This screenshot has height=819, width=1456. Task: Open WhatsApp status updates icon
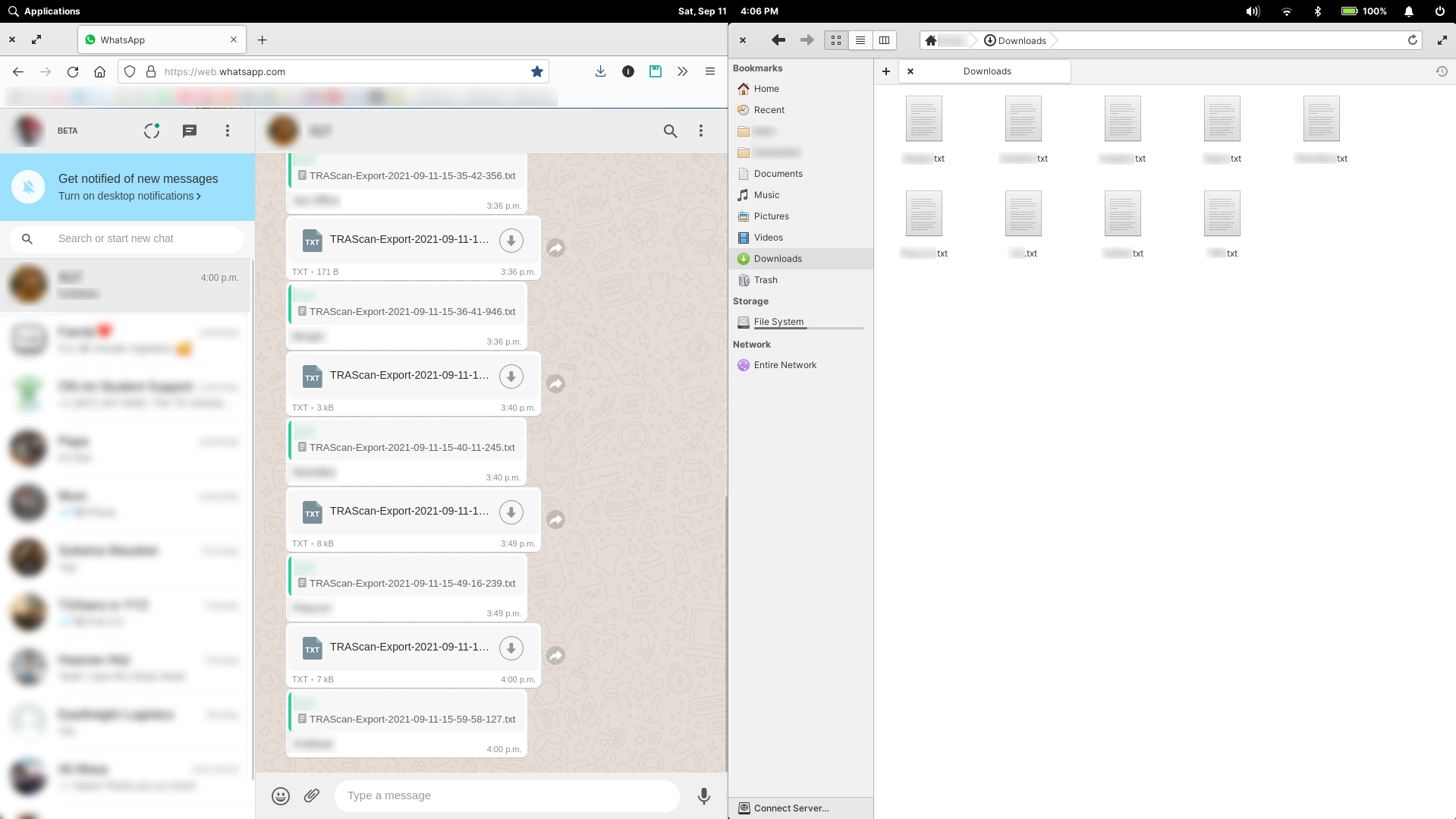click(152, 131)
